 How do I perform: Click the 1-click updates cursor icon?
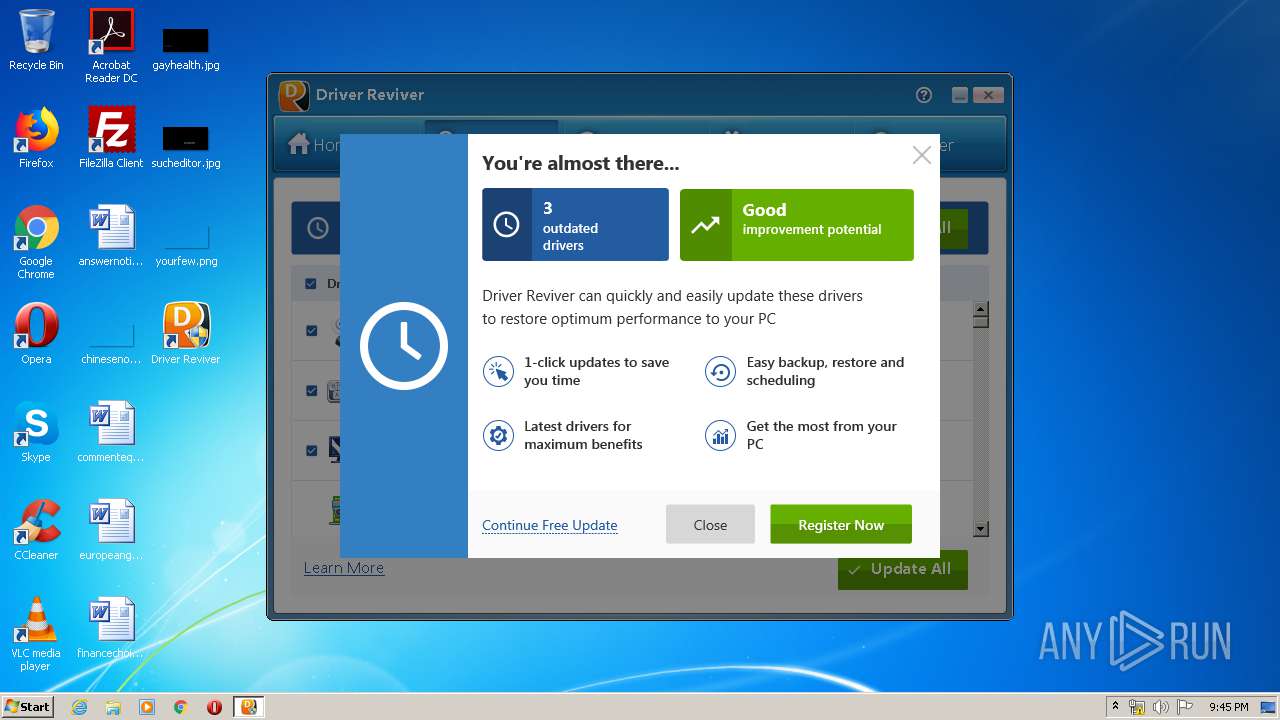click(x=498, y=372)
